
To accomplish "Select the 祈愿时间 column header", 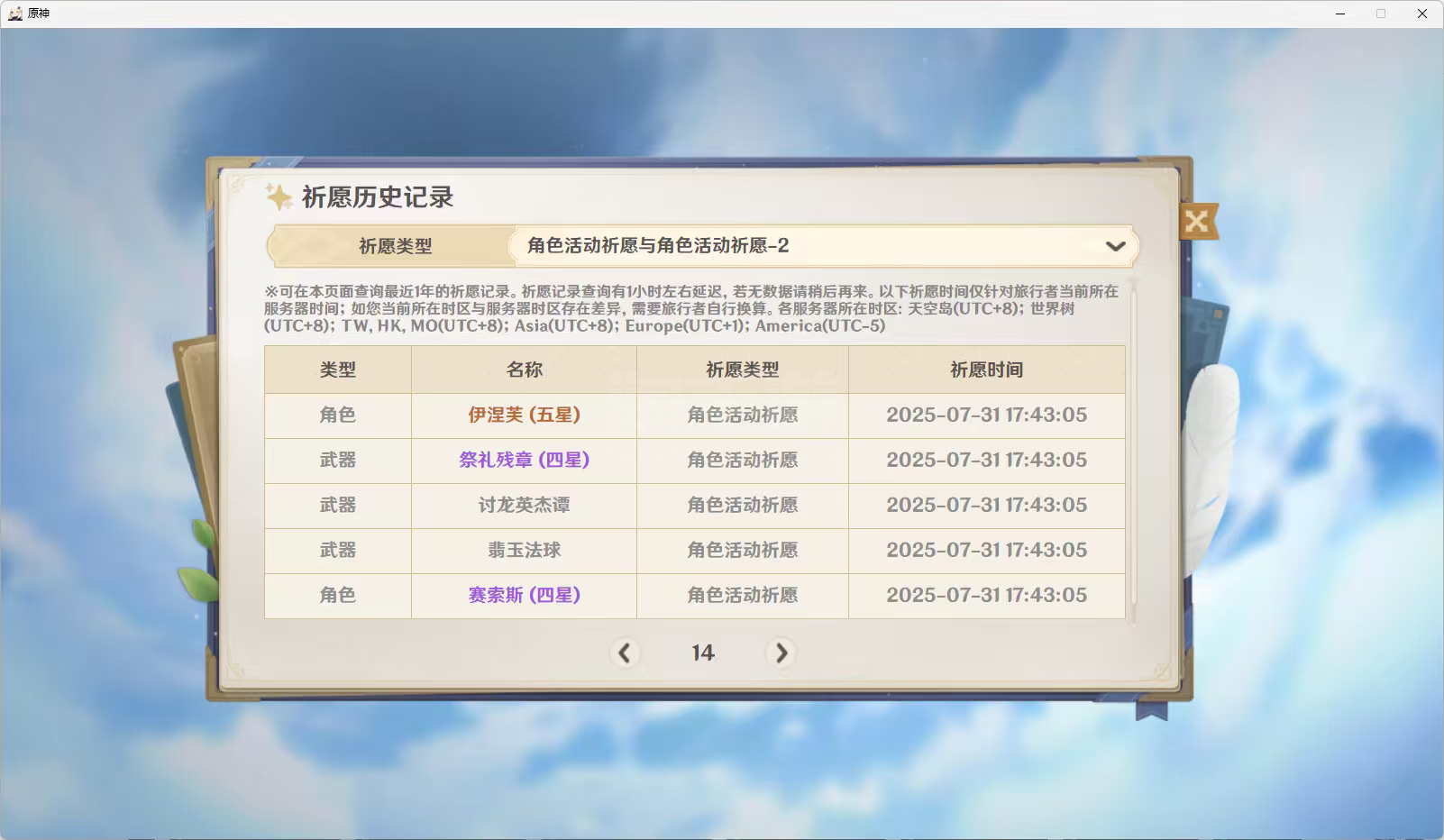I will coord(986,370).
